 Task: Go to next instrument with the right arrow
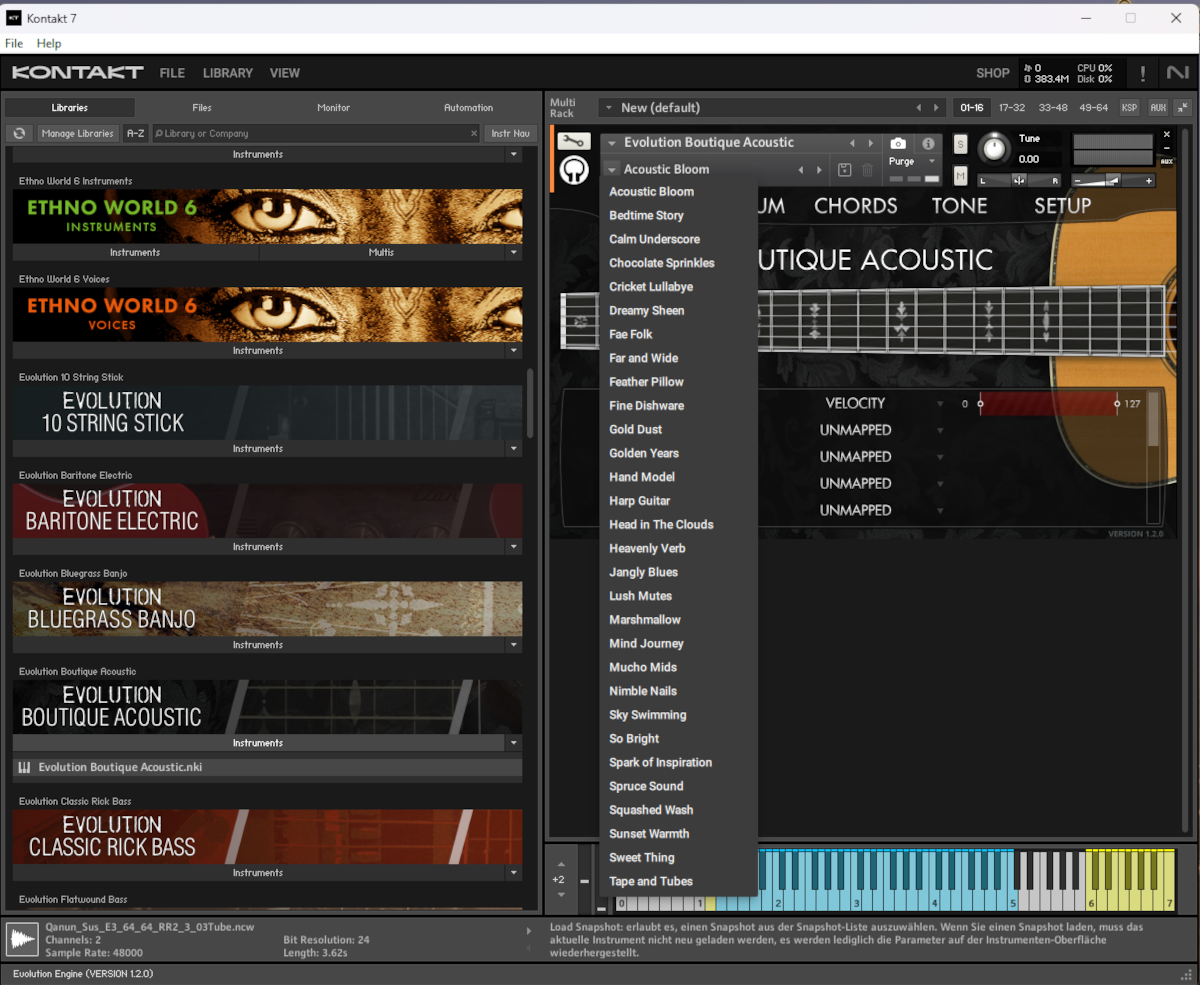[871, 143]
